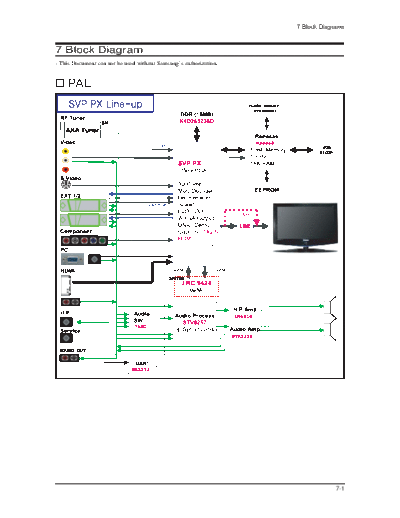Click the 'HDMI' label
The image size is (400, 518).
point(68,271)
